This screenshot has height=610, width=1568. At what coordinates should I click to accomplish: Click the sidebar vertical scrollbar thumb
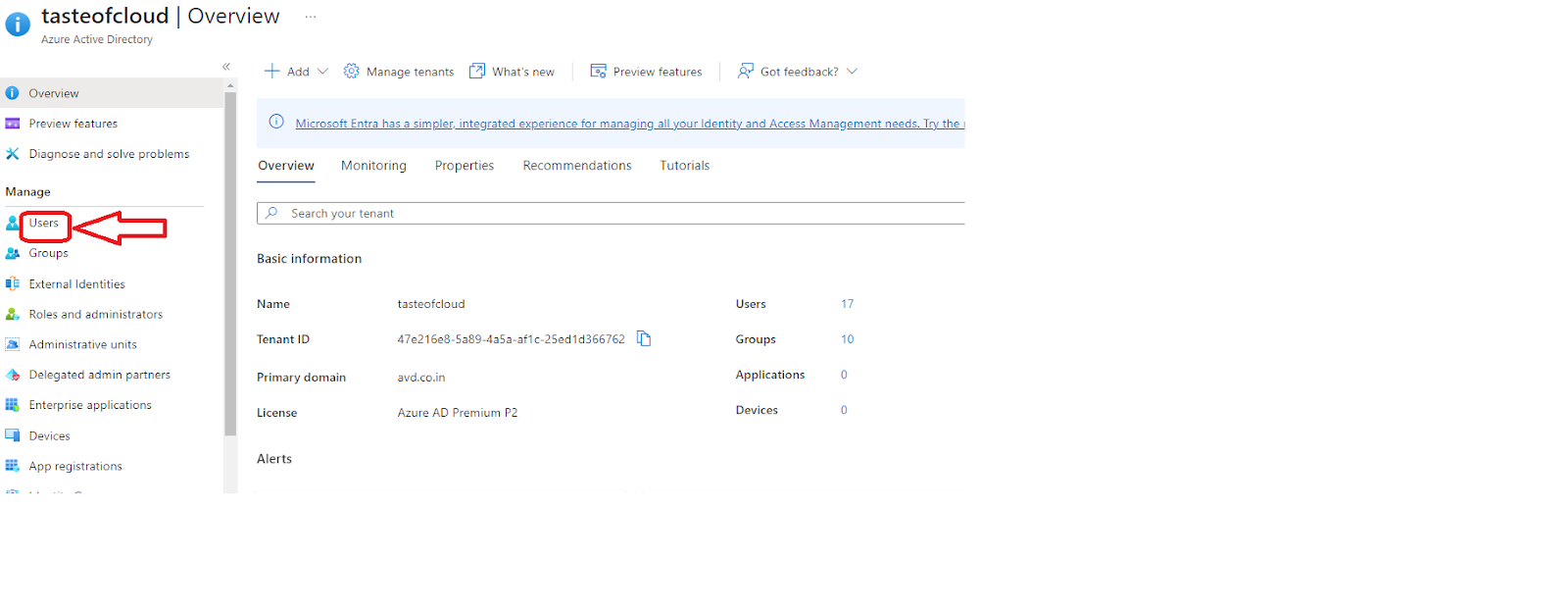pyautogui.click(x=230, y=264)
